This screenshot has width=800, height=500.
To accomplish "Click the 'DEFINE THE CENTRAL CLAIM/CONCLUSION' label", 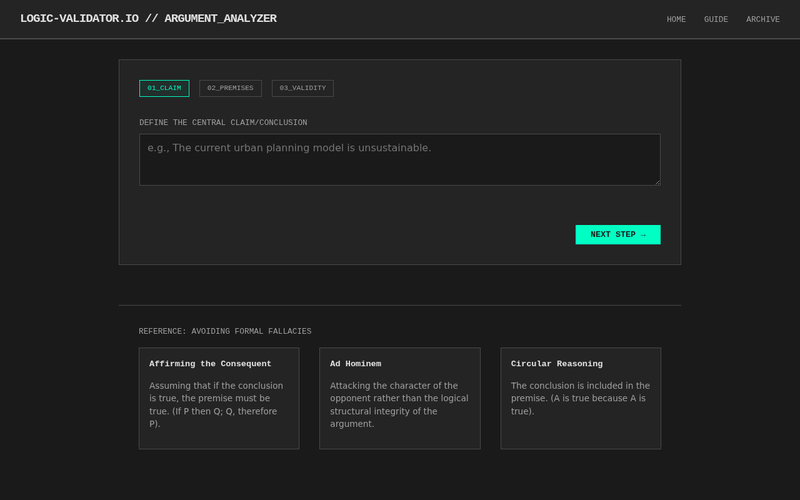I will pyautogui.click(x=223, y=122).
